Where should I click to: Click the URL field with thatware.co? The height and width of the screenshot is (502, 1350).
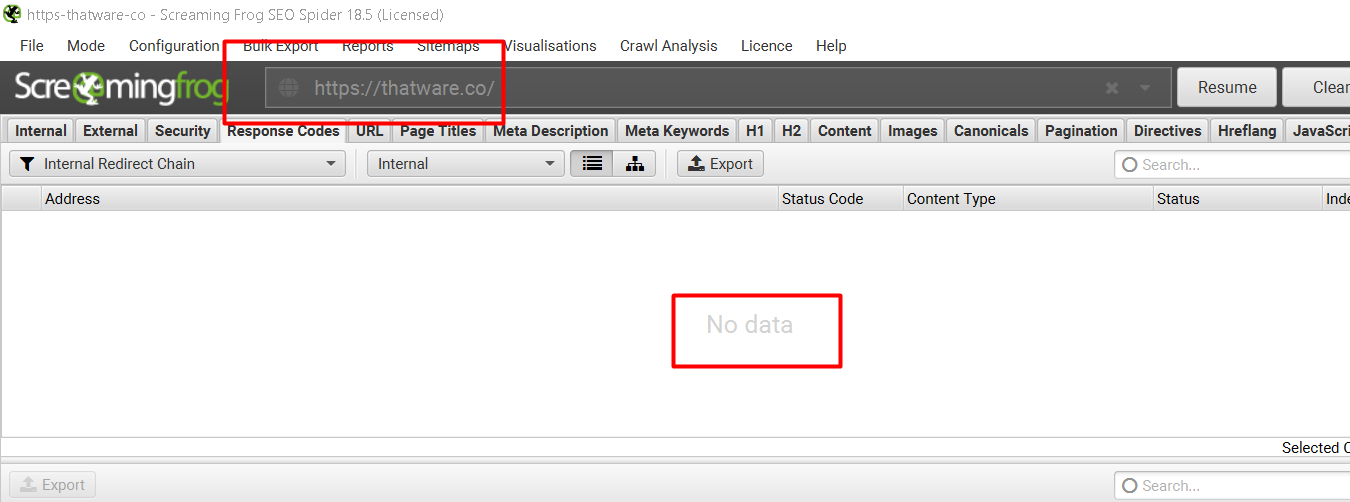click(x=717, y=87)
